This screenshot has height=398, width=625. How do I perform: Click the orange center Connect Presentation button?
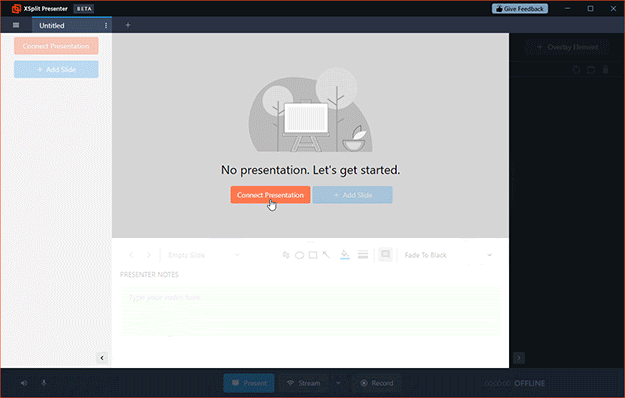270,195
